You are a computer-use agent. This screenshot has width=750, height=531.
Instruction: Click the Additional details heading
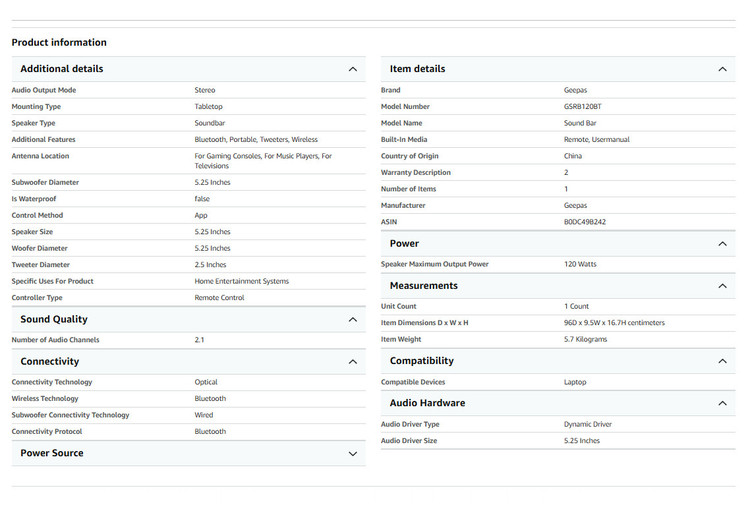pyautogui.click(x=62, y=69)
